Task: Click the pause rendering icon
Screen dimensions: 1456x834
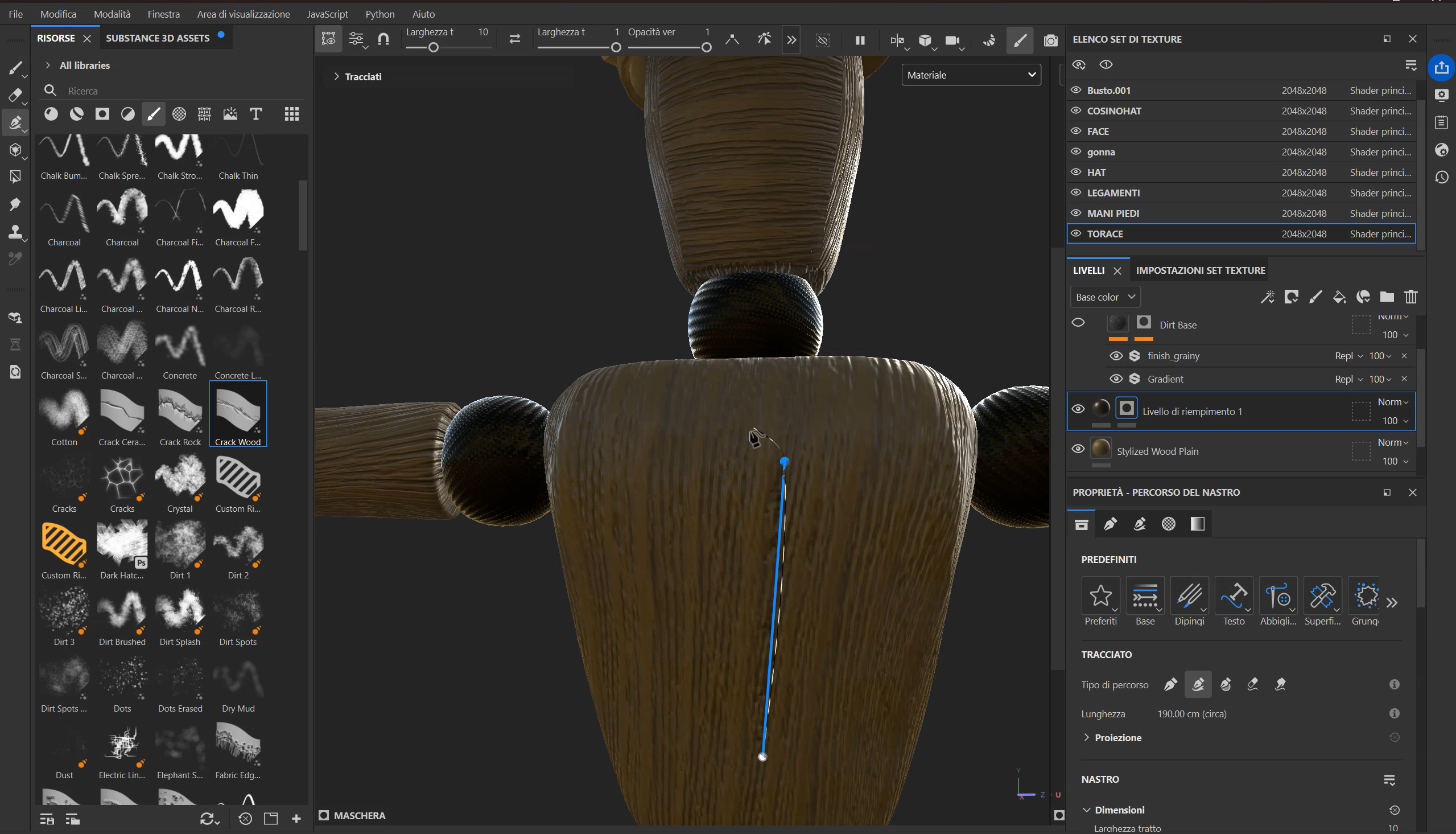Action: [x=860, y=40]
